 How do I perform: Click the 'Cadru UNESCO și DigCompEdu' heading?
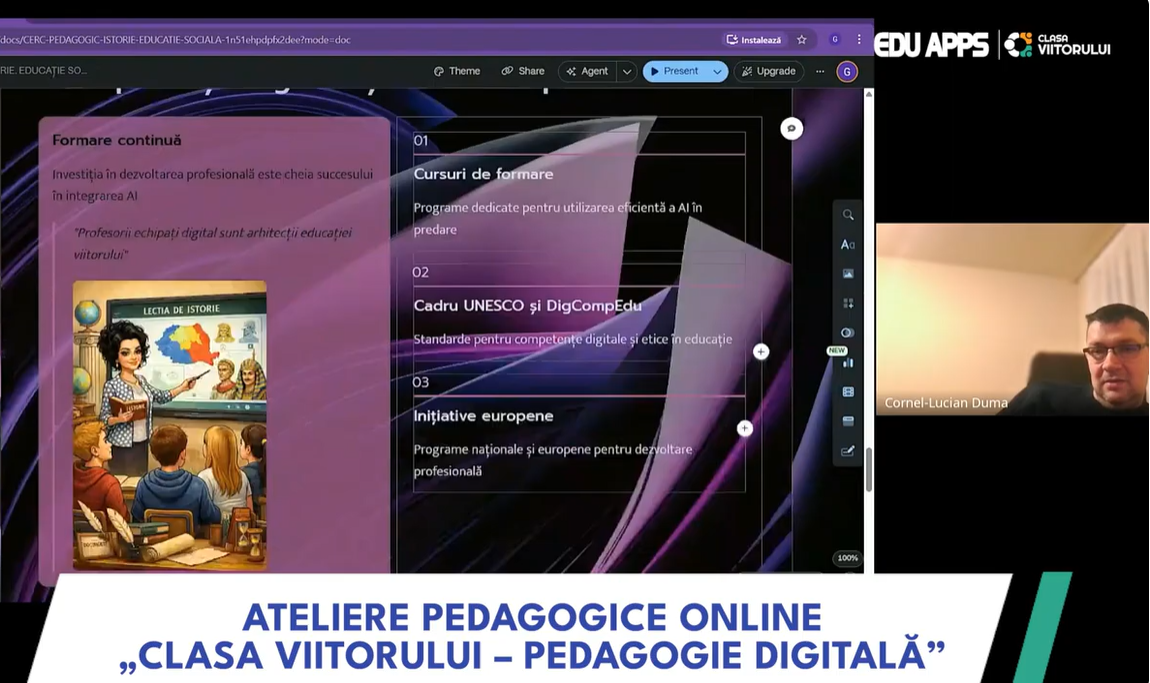(527, 306)
